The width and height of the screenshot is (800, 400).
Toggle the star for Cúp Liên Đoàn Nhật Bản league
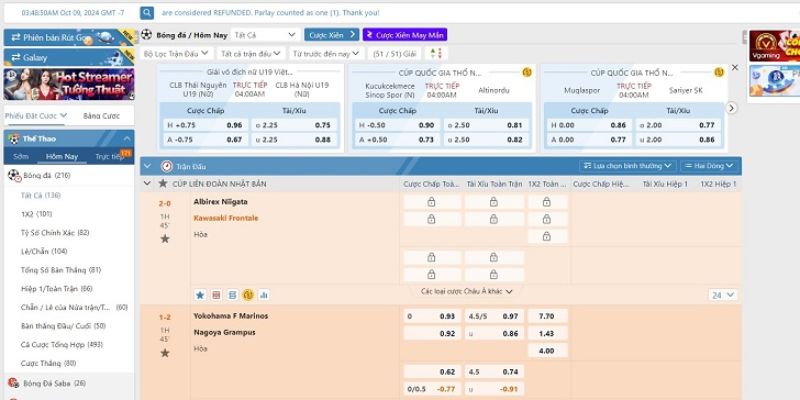coord(164,185)
